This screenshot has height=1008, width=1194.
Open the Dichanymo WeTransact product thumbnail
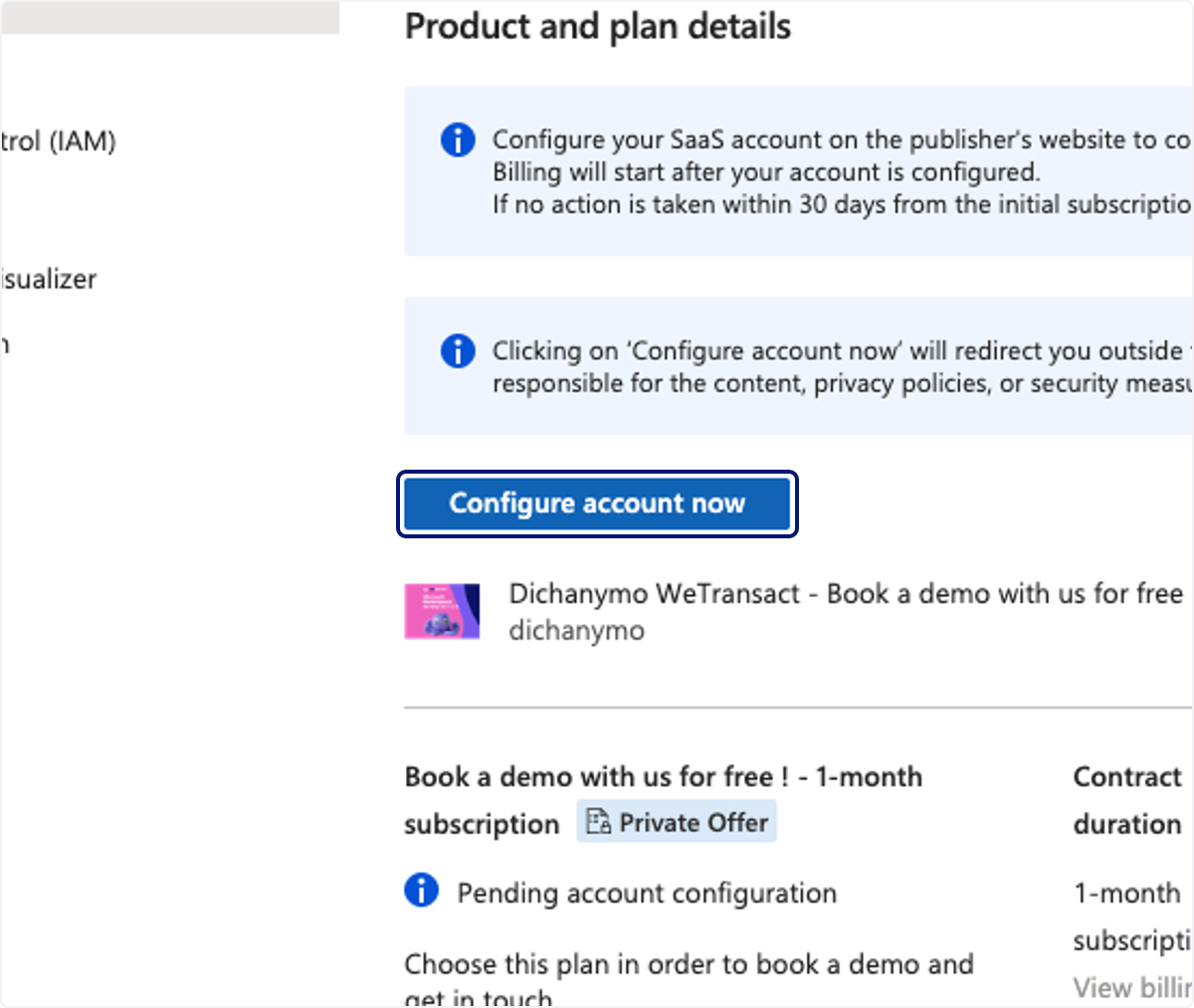(442, 611)
